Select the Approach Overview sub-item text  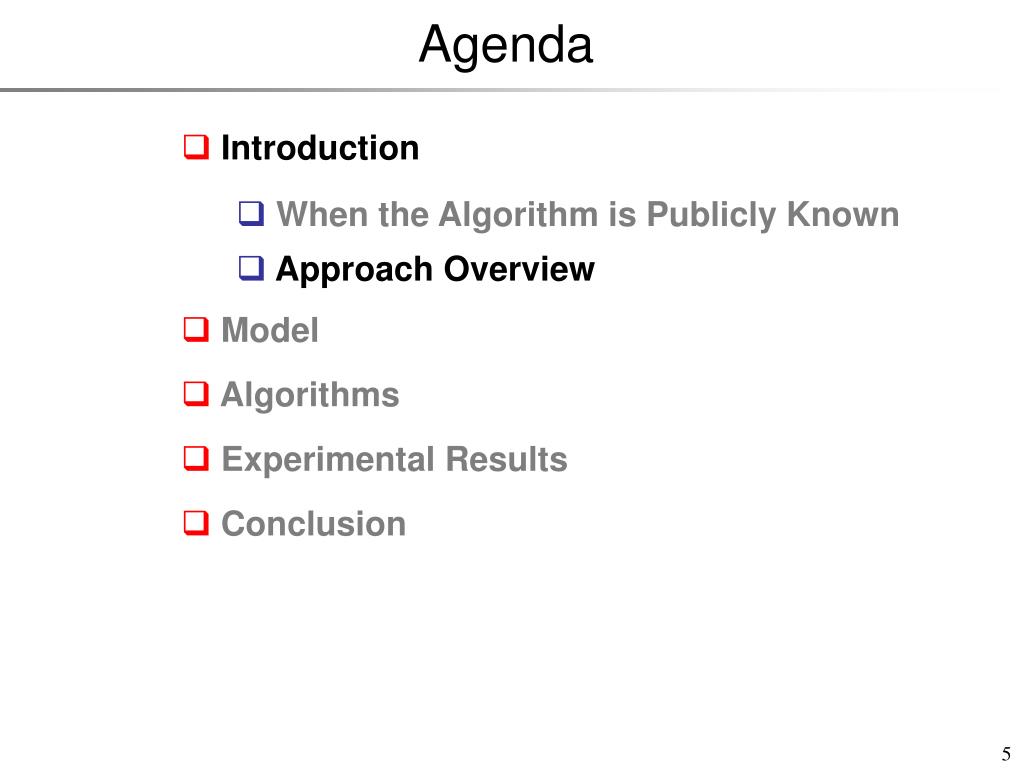coord(436,270)
